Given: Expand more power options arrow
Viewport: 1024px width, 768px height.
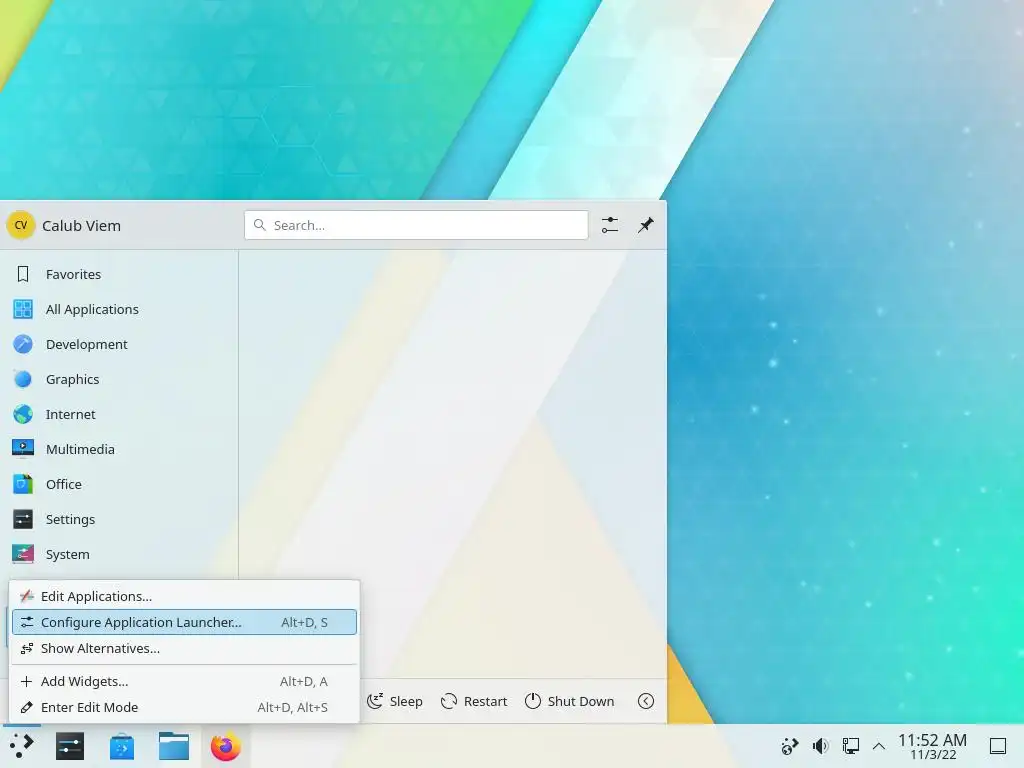Looking at the screenshot, I should (645, 701).
